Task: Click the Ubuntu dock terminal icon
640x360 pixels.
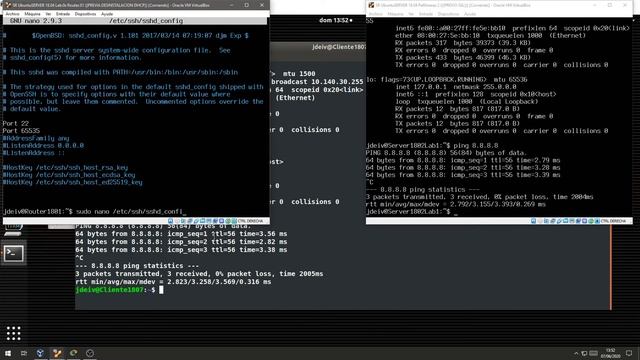Action: click(13, 253)
